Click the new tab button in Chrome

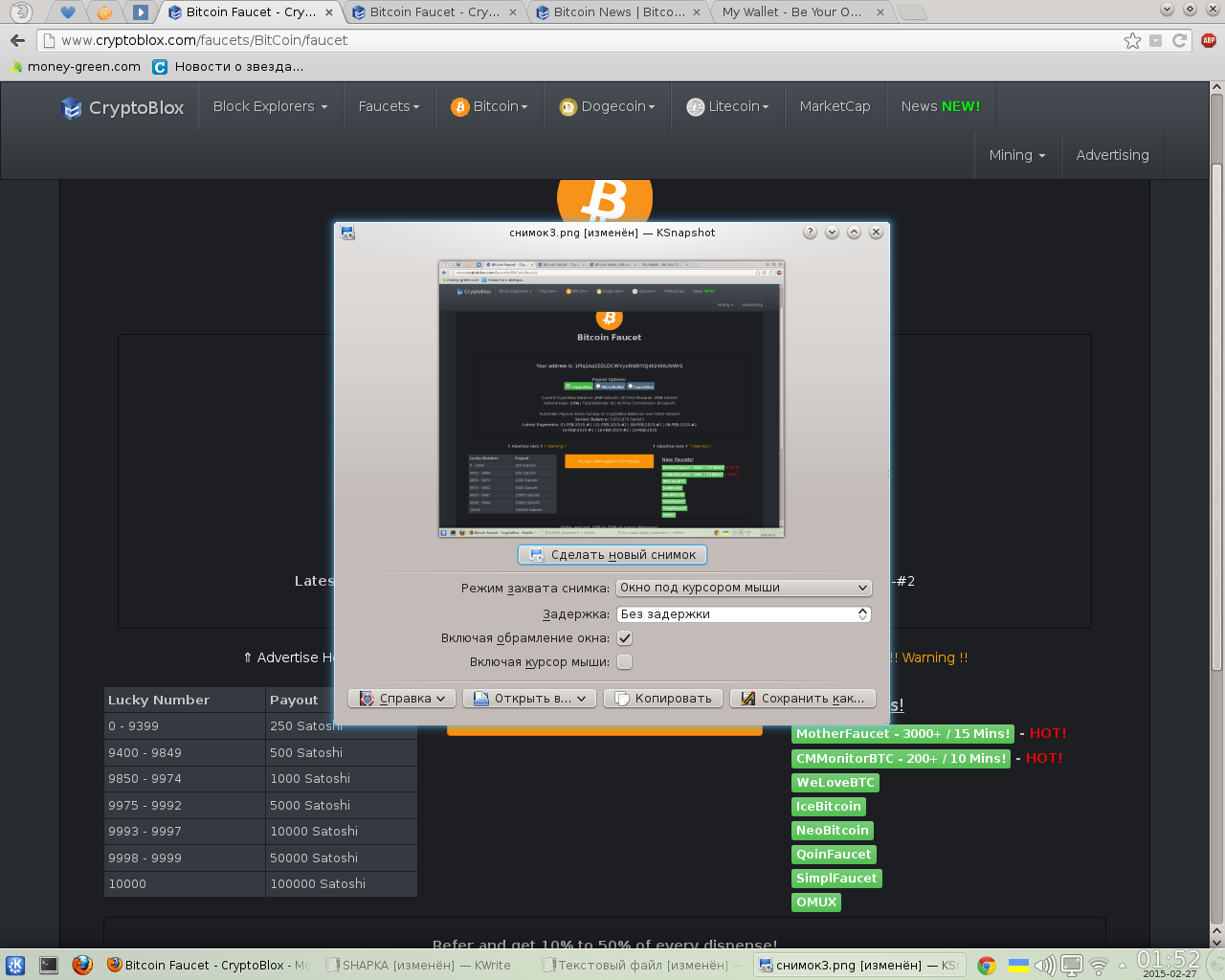[x=913, y=12]
